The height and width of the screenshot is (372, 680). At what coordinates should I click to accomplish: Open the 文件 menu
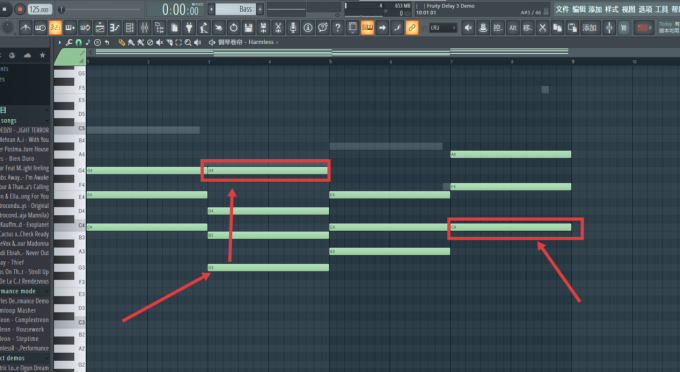tap(562, 9)
